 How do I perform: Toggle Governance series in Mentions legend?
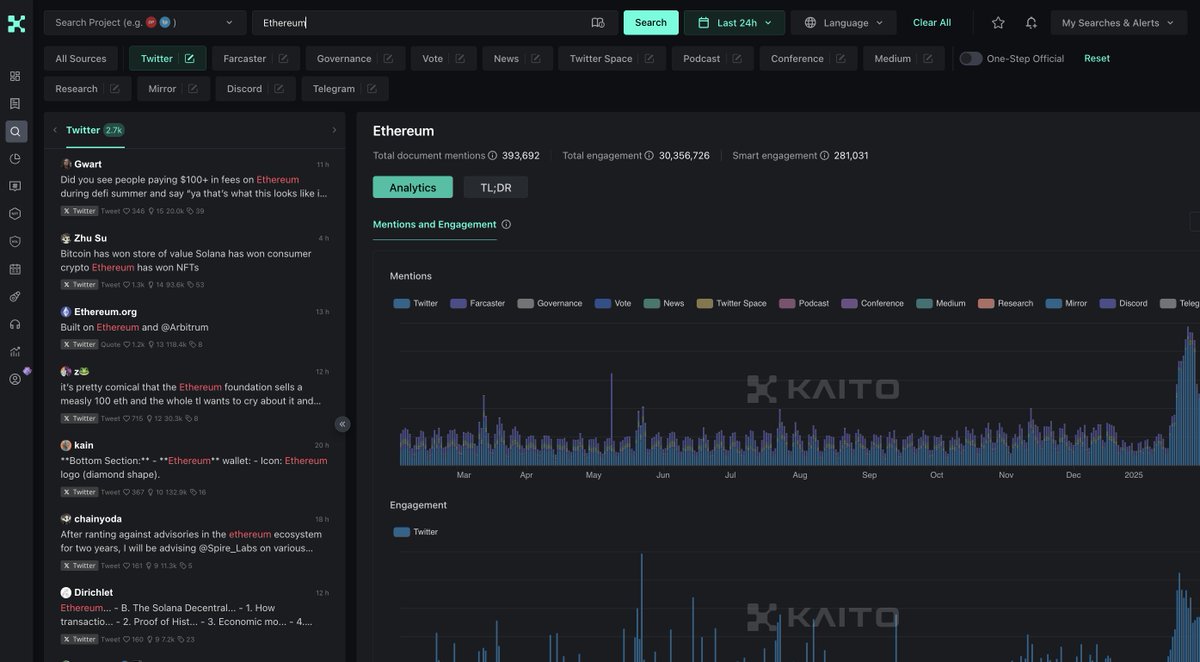[x=550, y=303]
